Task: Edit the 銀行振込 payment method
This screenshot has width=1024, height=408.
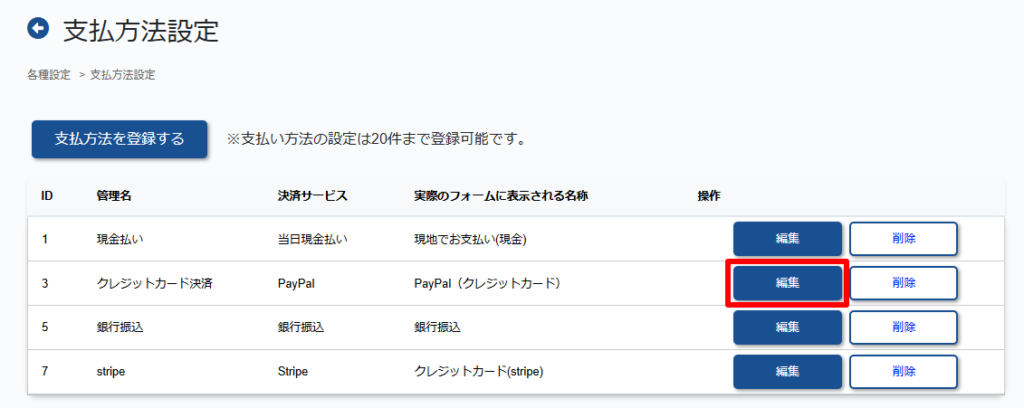Action: pyautogui.click(x=788, y=327)
